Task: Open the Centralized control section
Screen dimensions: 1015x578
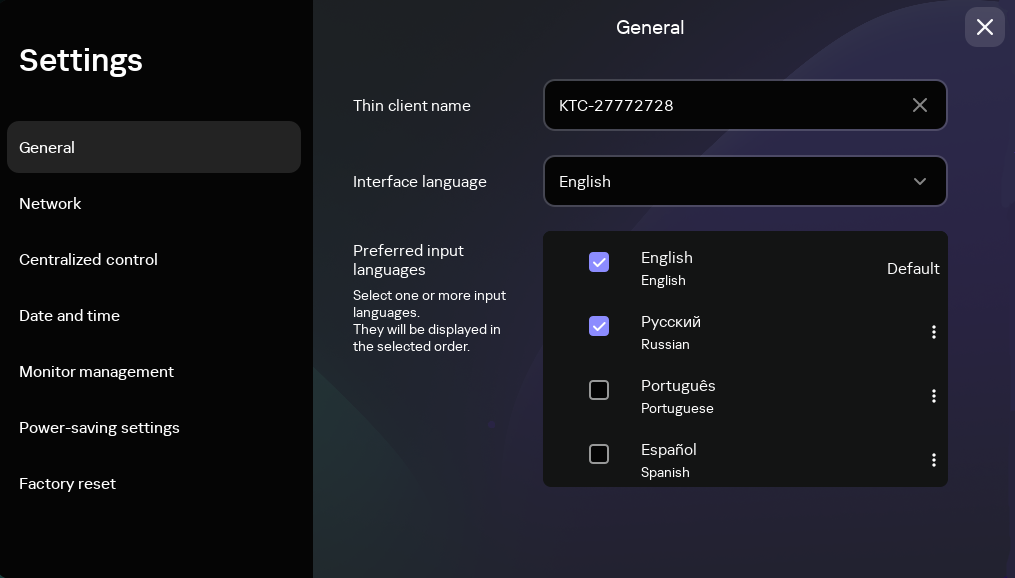Action: [x=88, y=259]
